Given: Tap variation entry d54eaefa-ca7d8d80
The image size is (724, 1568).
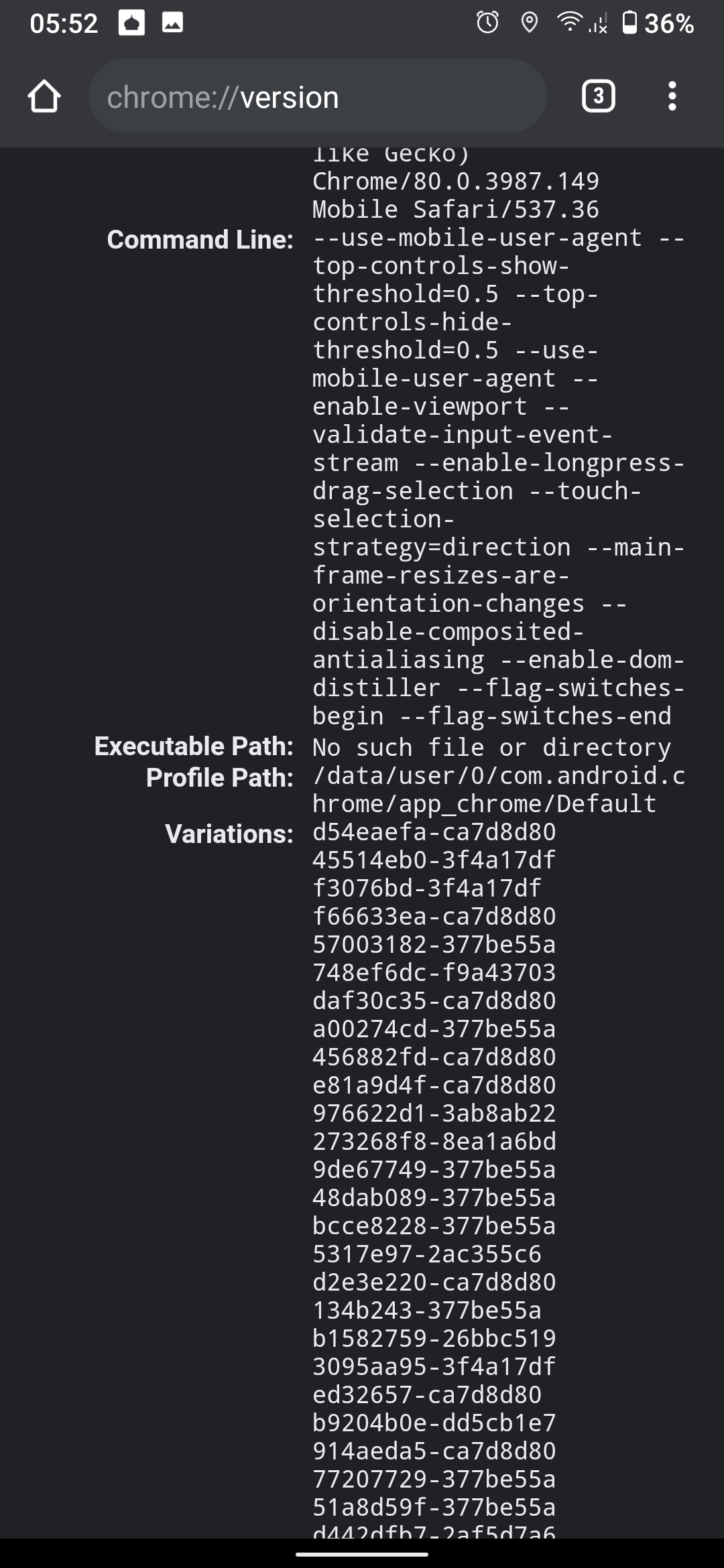Looking at the screenshot, I should coord(434,832).
